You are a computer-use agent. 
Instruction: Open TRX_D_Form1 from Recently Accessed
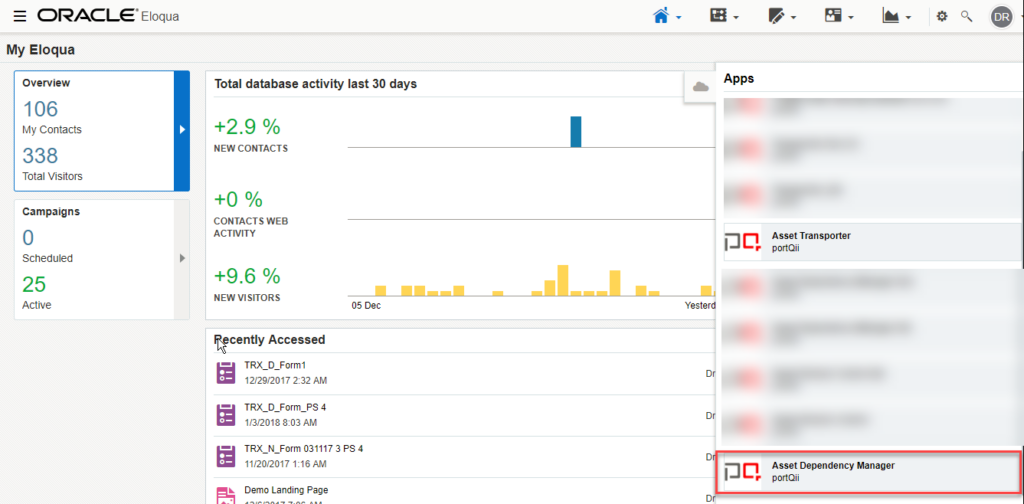(274, 365)
